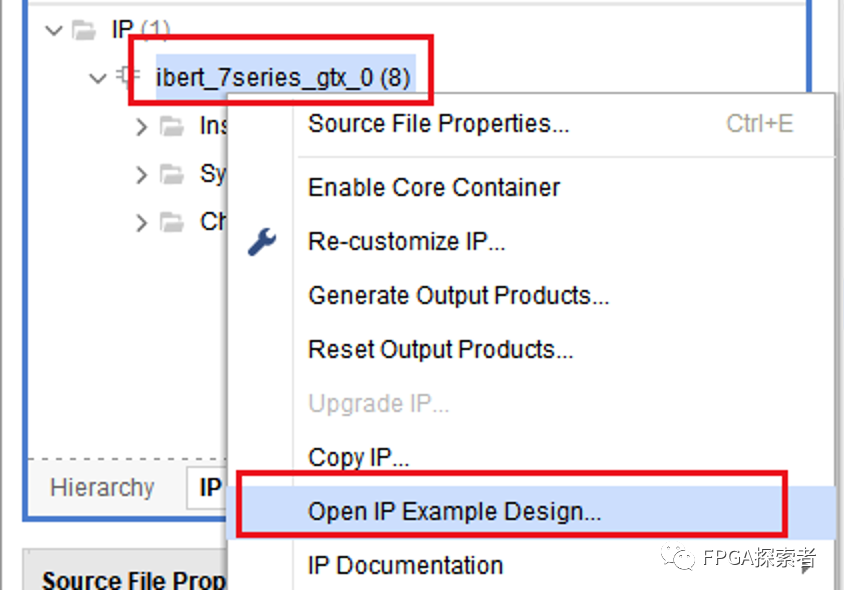Open Source File Properties menu entry
This screenshot has width=844, height=595.
click(438, 124)
